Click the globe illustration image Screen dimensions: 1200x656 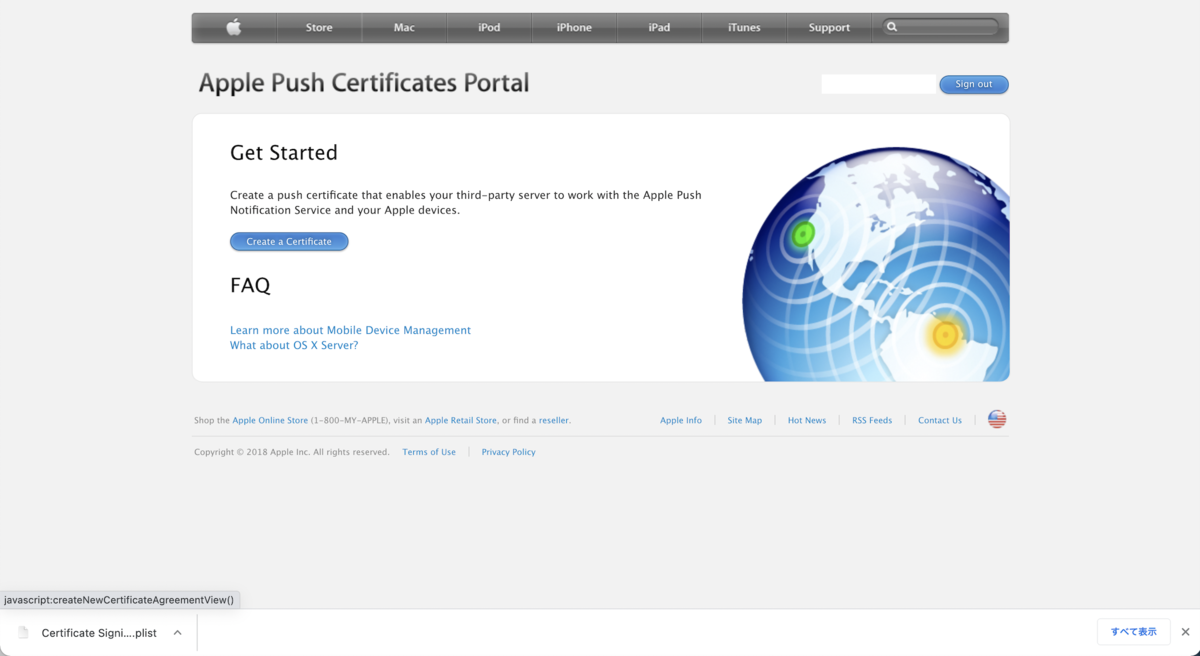click(x=876, y=265)
